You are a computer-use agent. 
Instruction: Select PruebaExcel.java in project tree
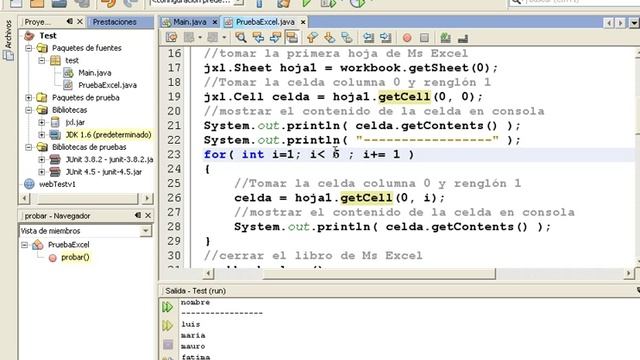[107, 85]
